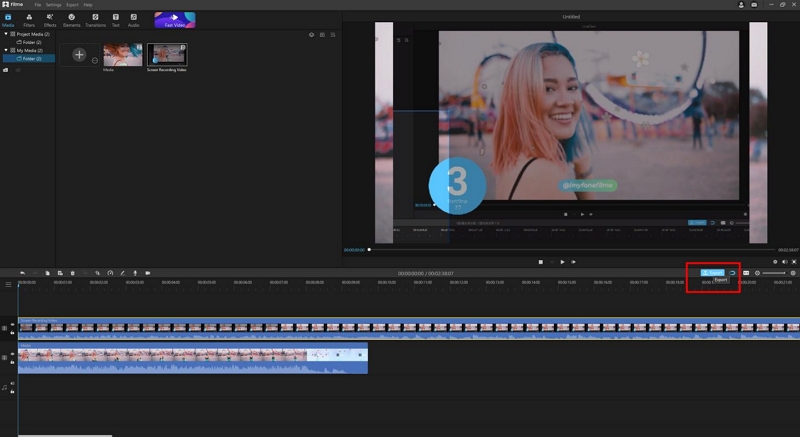The height and width of the screenshot is (437, 800).
Task: Open the Settings menu
Action: point(54,5)
